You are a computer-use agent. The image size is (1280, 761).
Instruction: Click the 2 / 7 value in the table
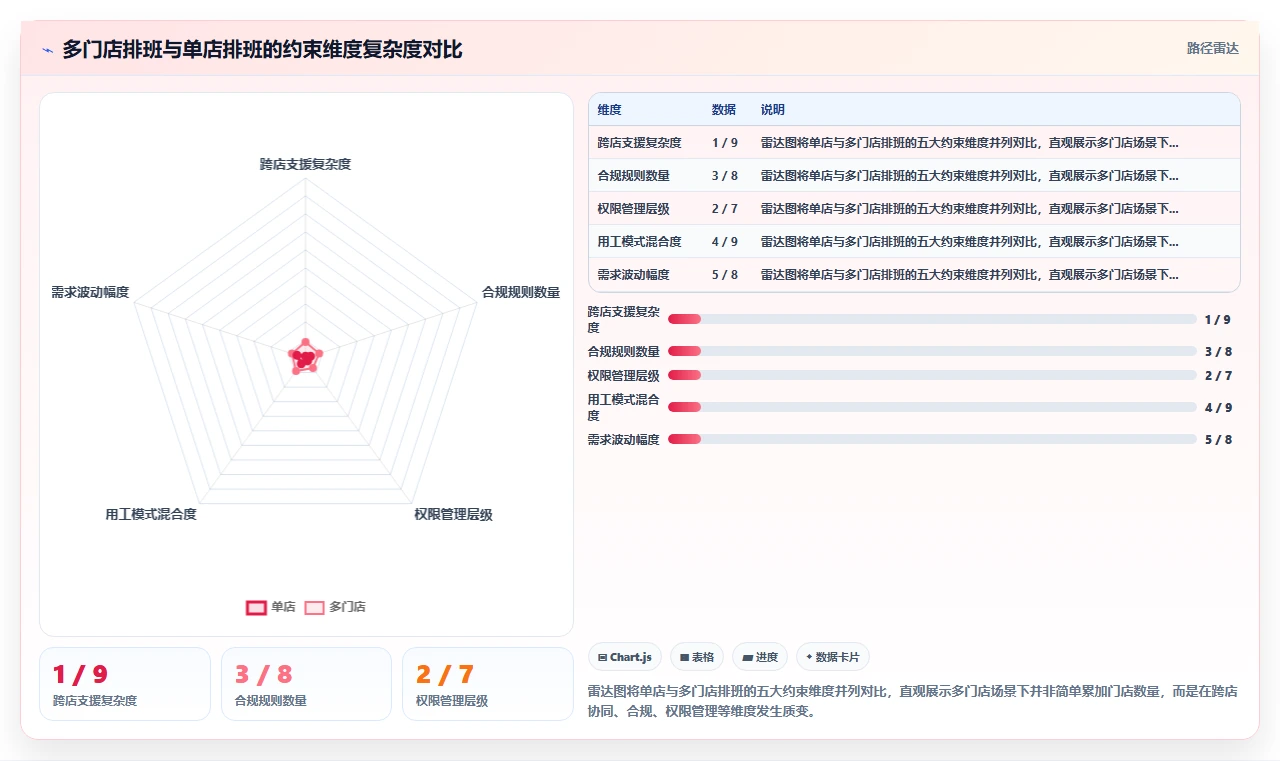click(x=725, y=209)
